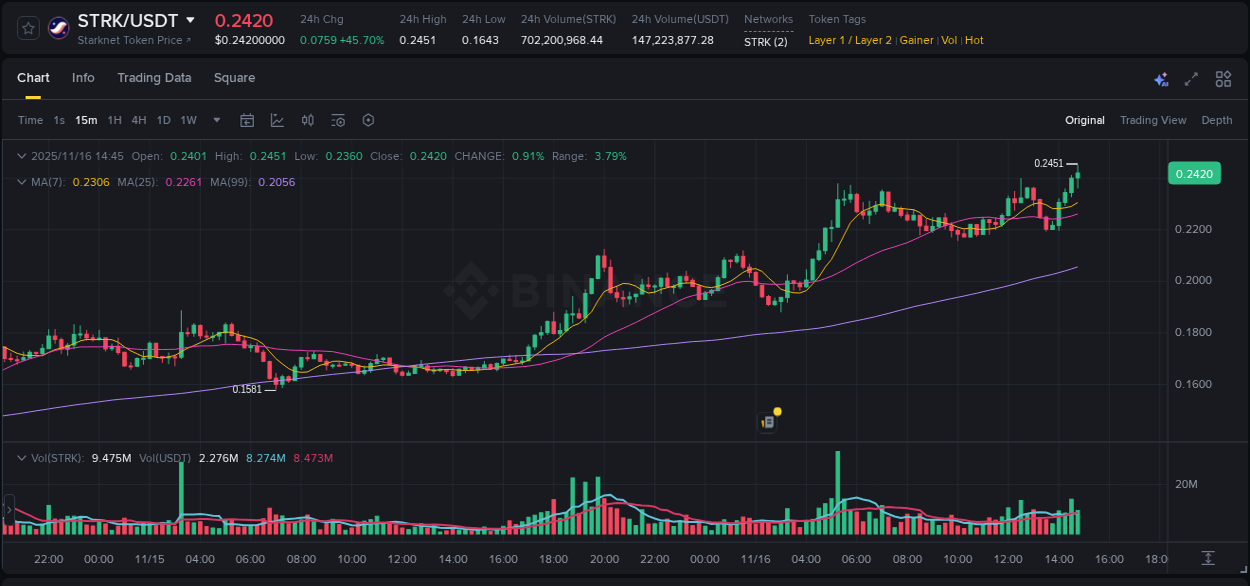
Task: Open the extra timeframe intervals dropdown
Action: (216, 120)
